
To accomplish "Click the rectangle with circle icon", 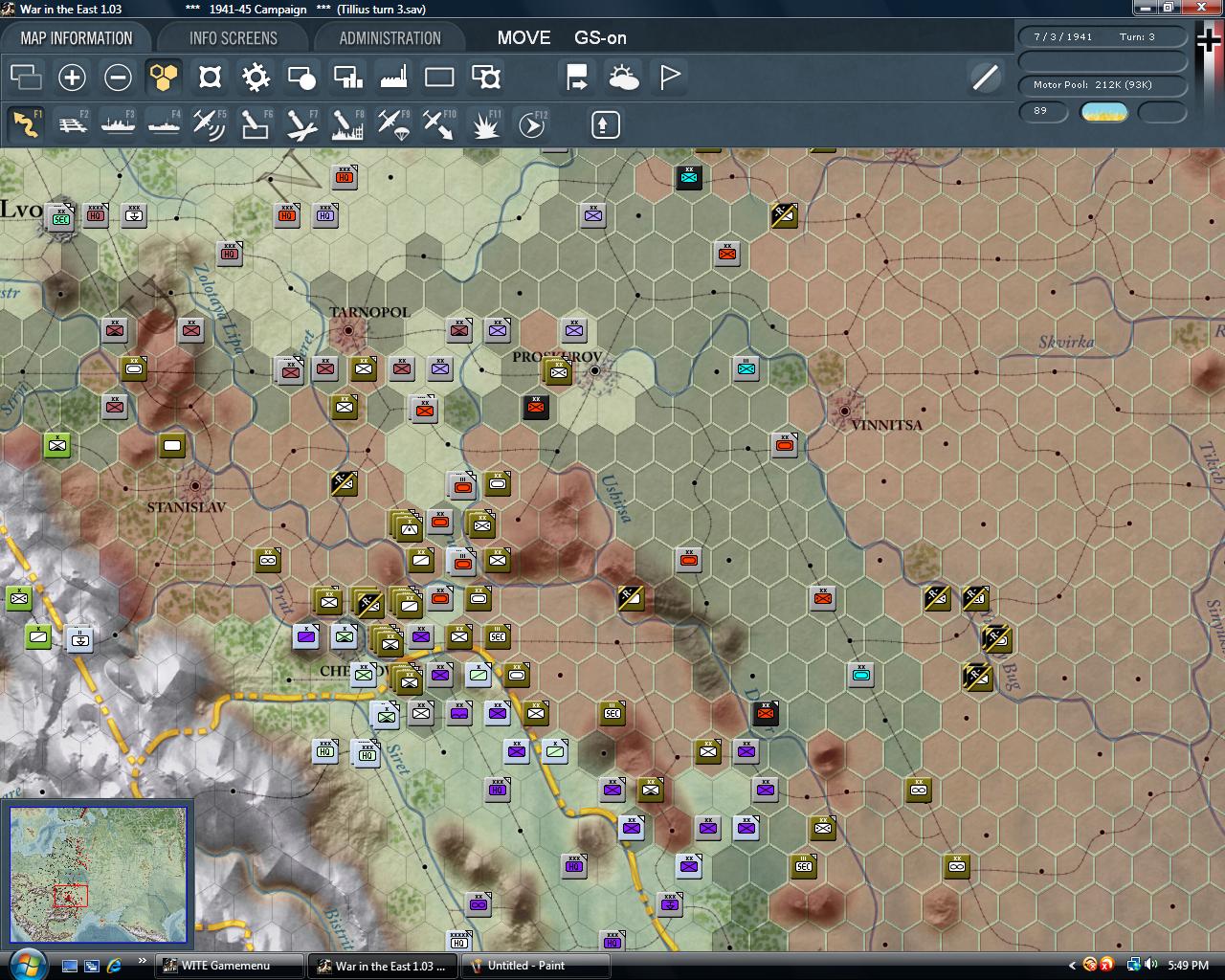I will click(301, 77).
